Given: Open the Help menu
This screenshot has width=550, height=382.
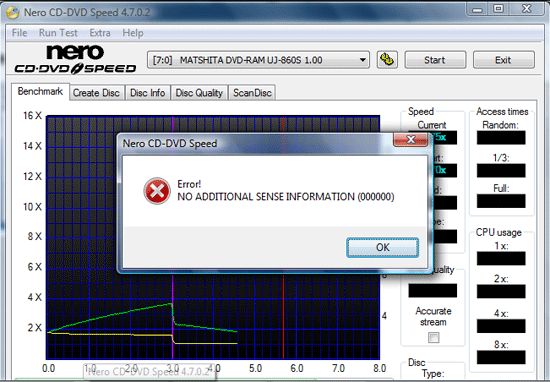Looking at the screenshot, I should tap(133, 33).
